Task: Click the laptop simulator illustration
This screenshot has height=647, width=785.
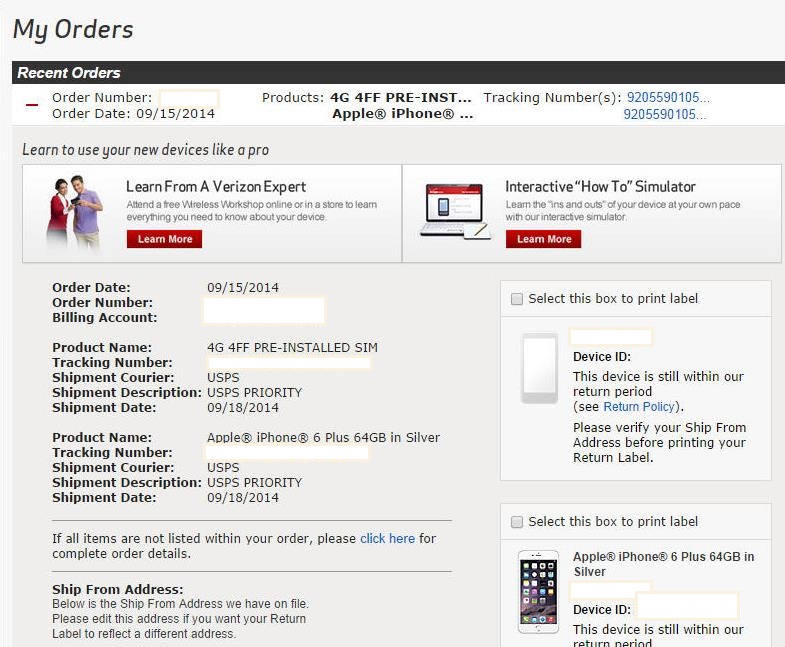Action: 455,211
